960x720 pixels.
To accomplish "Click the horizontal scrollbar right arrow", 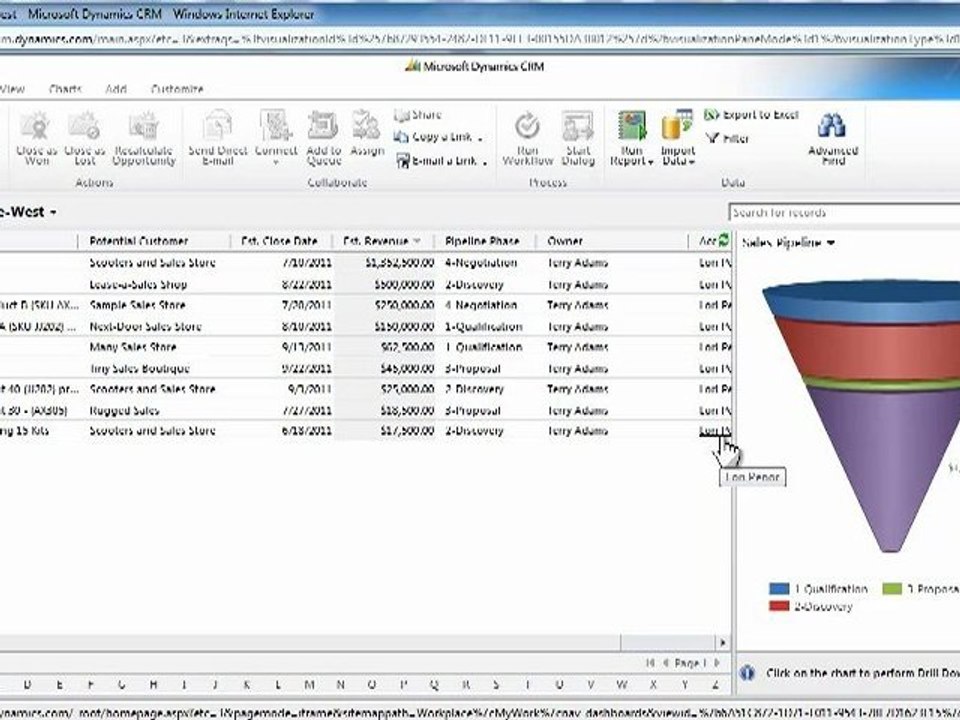I will click(722, 642).
